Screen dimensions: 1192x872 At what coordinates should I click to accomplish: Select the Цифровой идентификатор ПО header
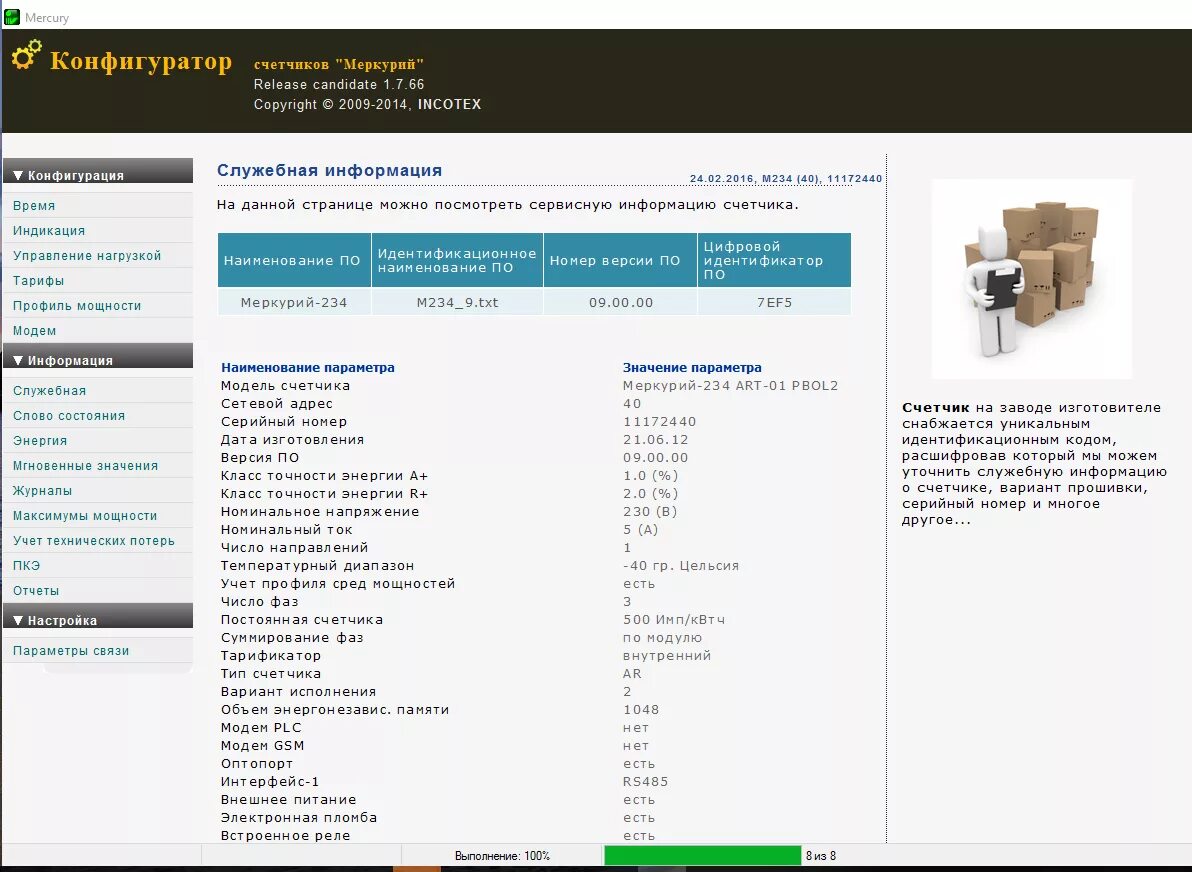pos(774,260)
